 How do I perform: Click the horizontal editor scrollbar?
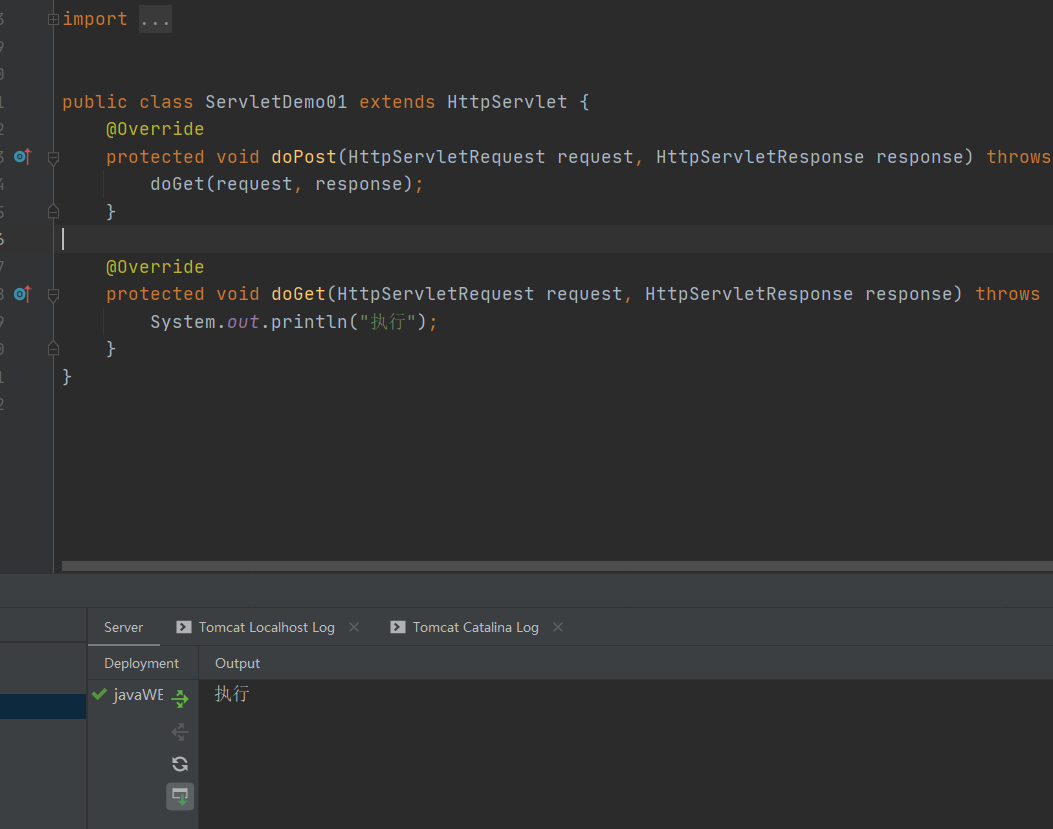(x=557, y=566)
